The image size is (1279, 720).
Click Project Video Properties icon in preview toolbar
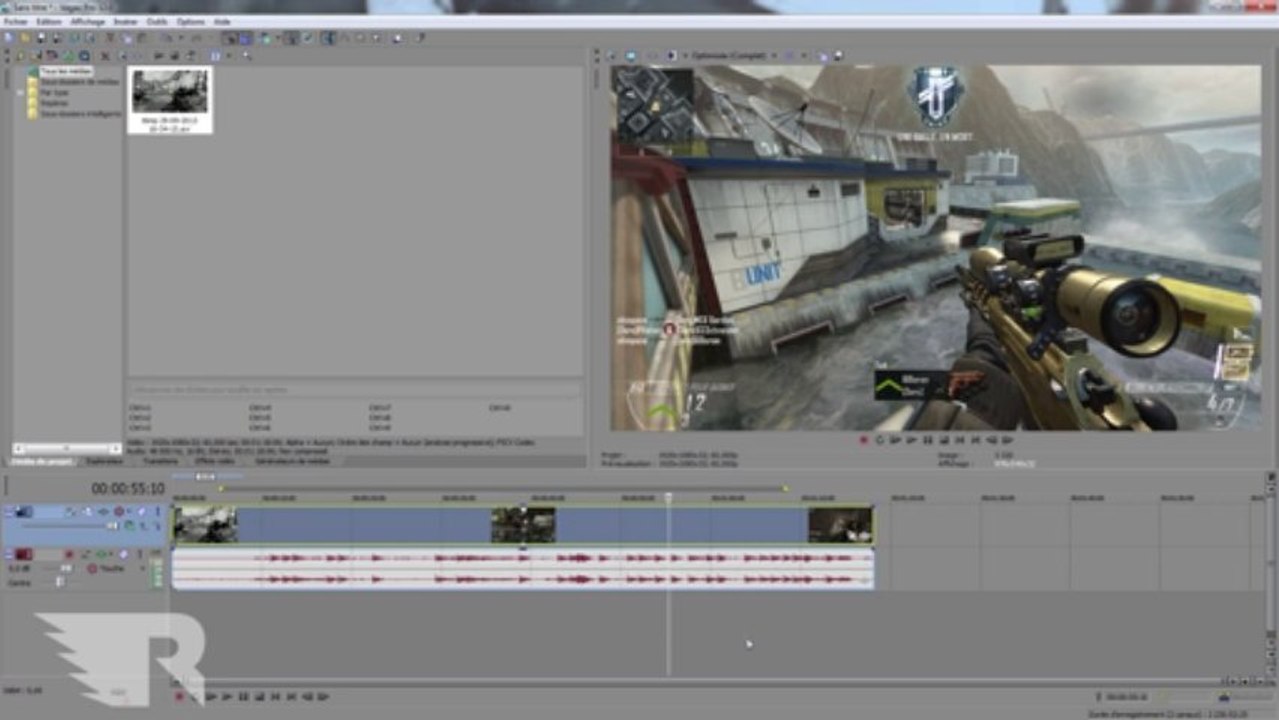tap(610, 56)
